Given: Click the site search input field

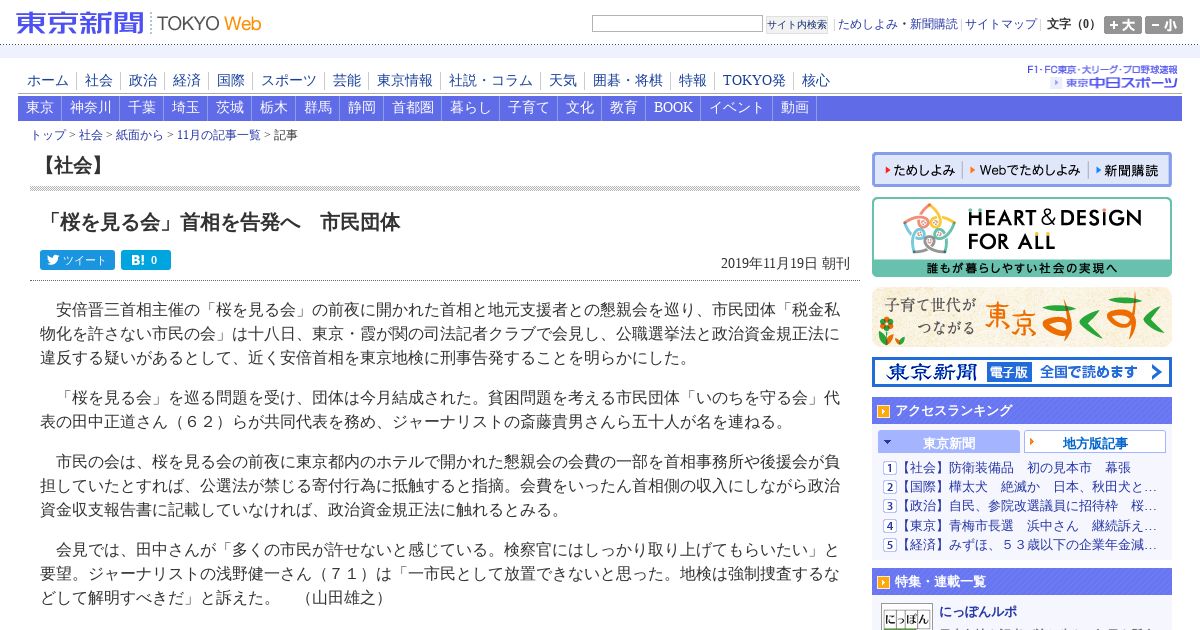Looking at the screenshot, I should point(677,24).
